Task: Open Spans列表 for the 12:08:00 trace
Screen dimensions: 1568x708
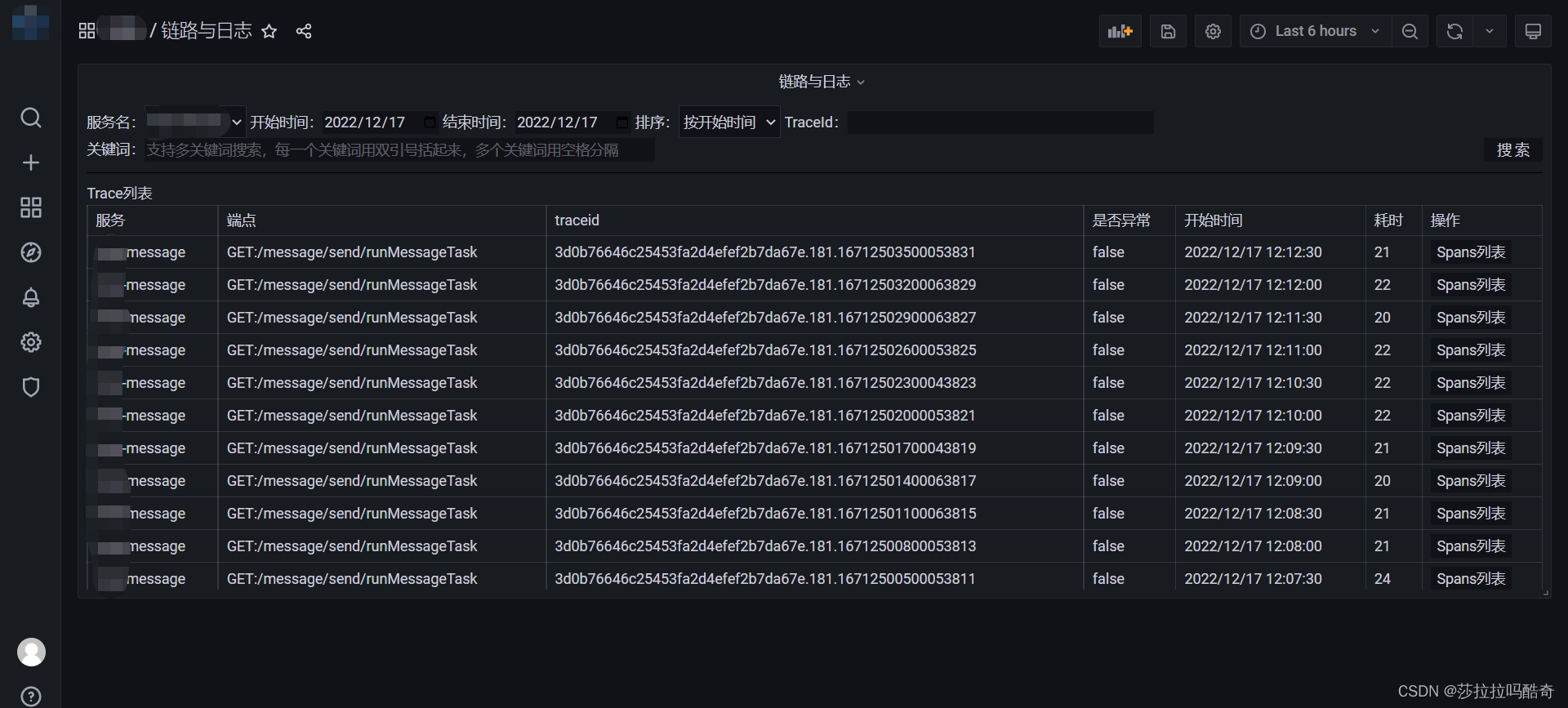Action: click(1471, 546)
